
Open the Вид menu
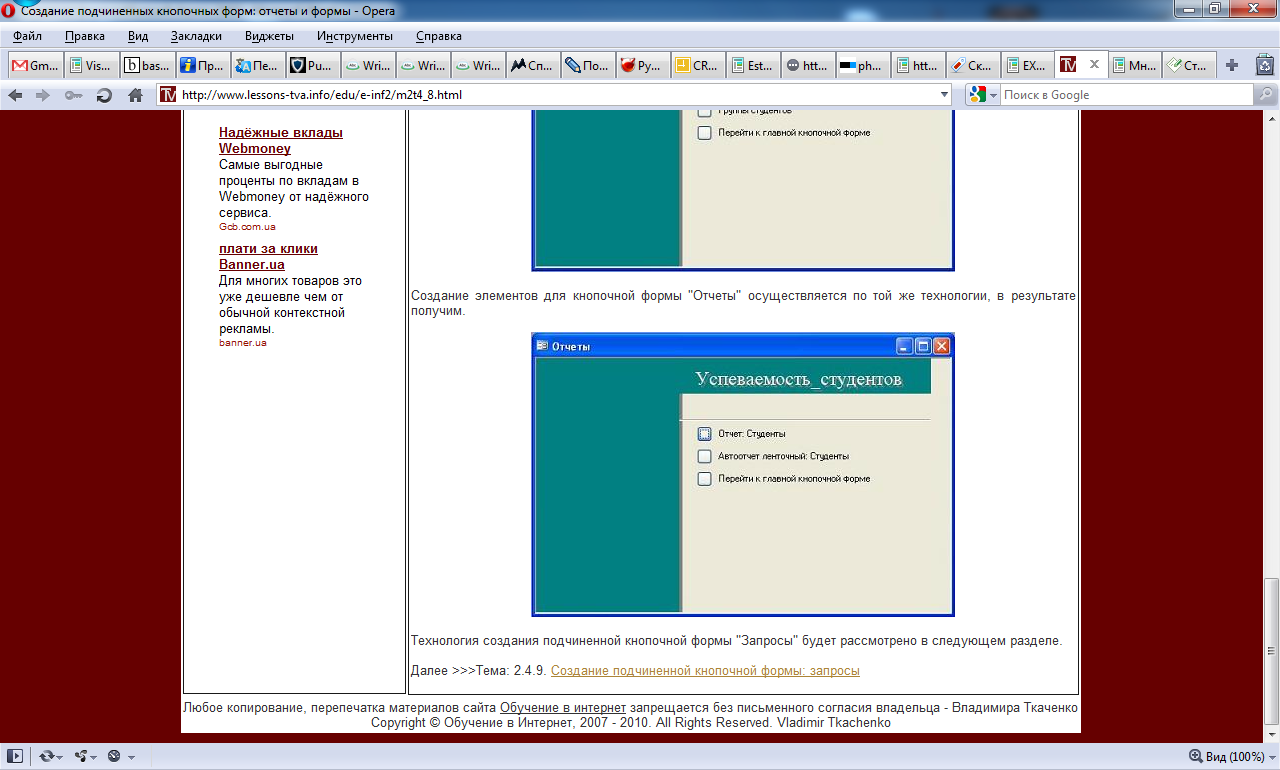[x=138, y=36]
